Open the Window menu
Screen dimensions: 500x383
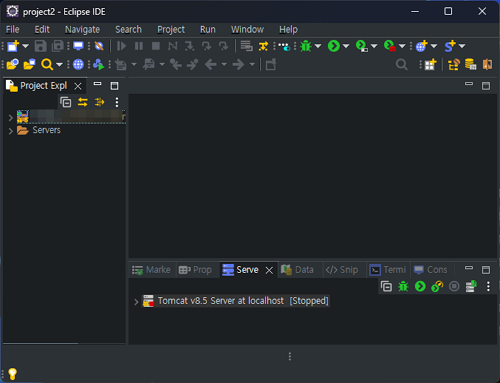[247, 29]
